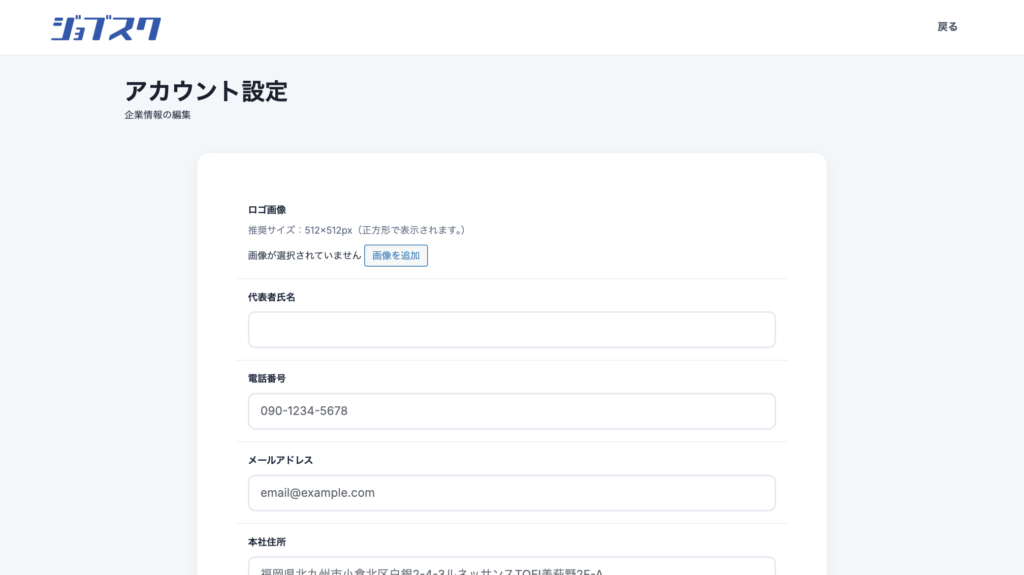
Task: Click the アカウント設定 page heading
Action: tap(206, 91)
